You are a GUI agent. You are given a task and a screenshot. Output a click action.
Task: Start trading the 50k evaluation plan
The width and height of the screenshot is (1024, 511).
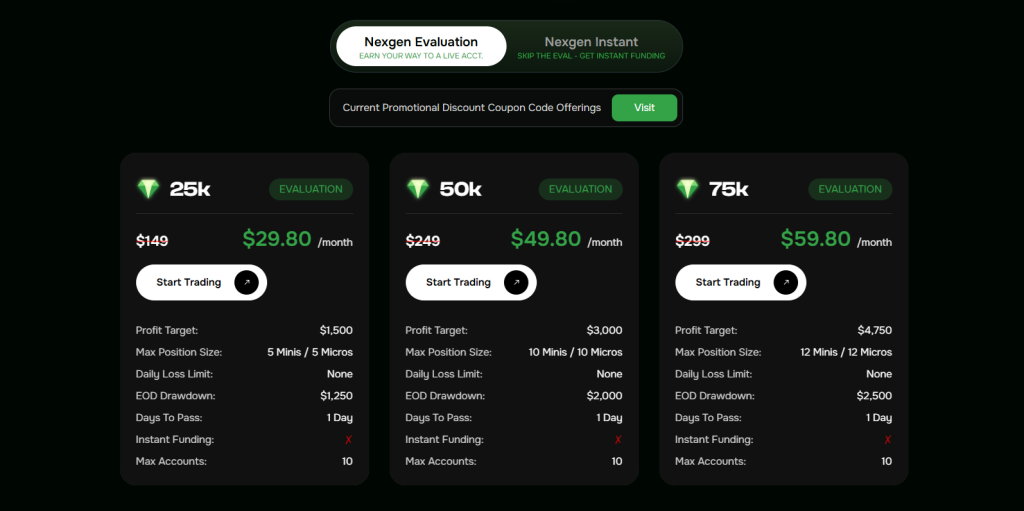tap(471, 282)
